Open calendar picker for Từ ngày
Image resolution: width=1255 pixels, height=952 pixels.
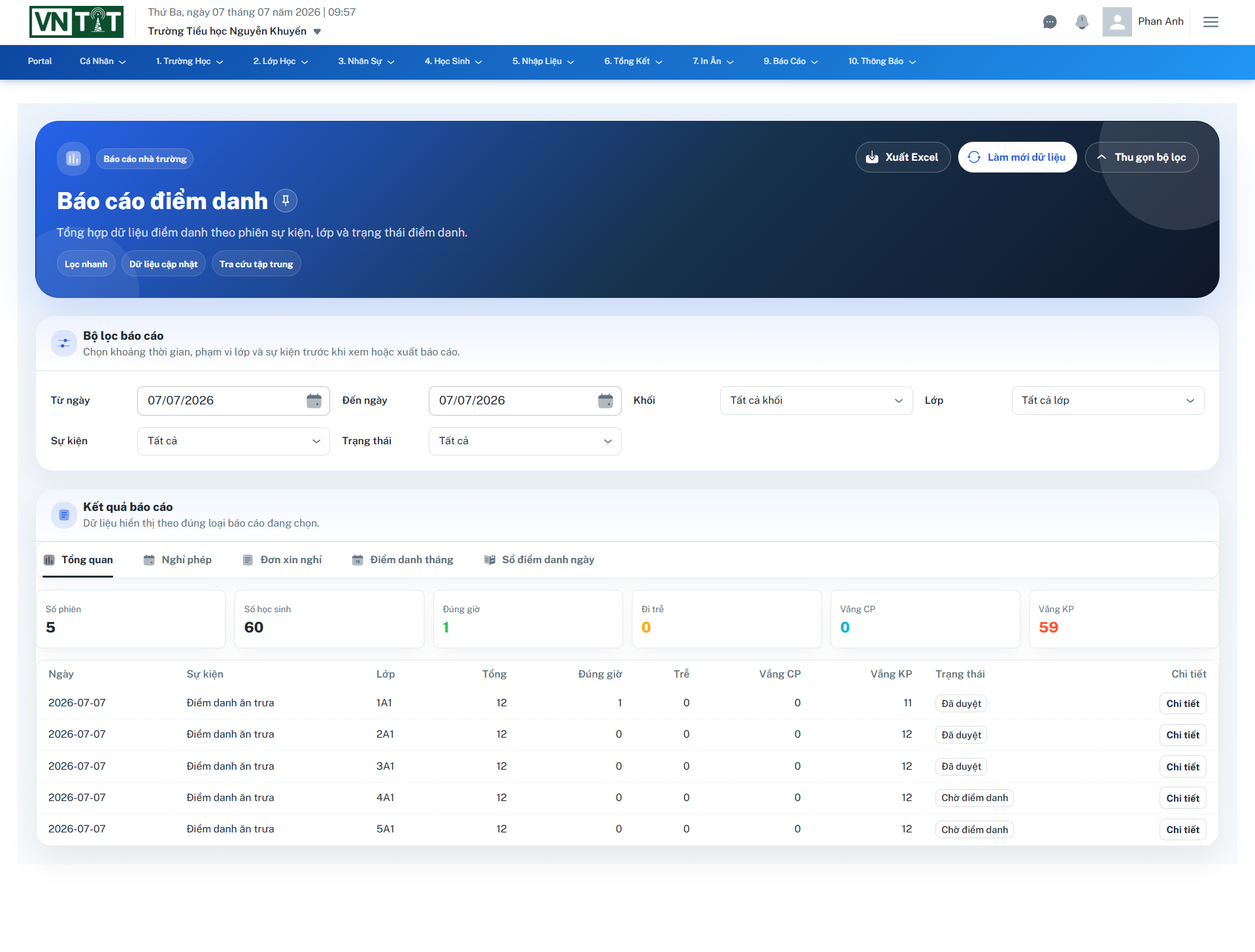point(314,401)
